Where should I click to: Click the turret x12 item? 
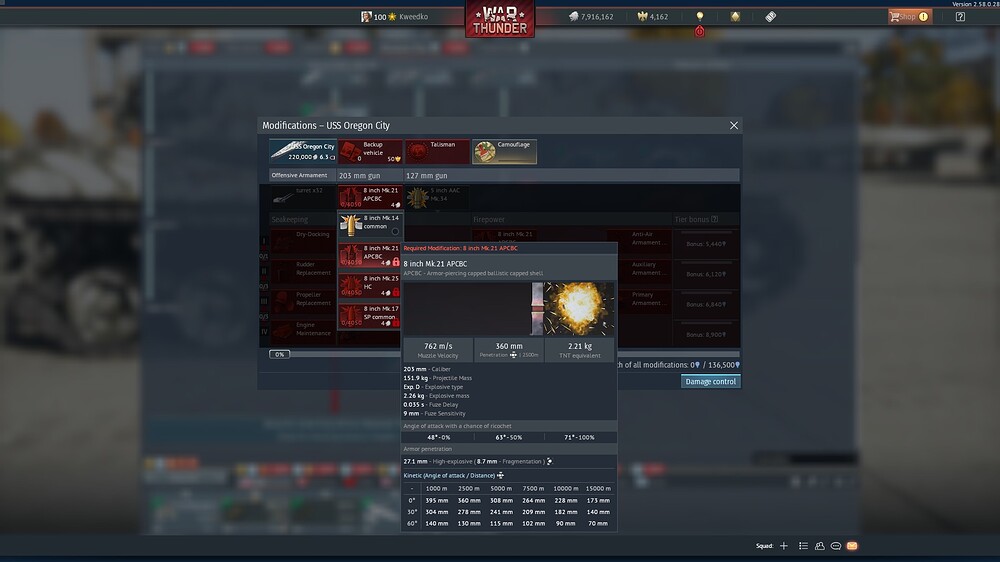(303, 197)
